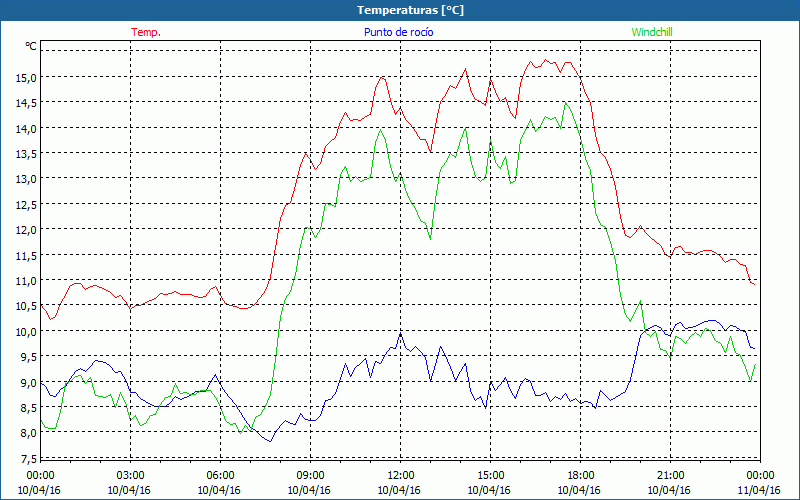Click the 10,5 y-axis value

tap(27, 306)
